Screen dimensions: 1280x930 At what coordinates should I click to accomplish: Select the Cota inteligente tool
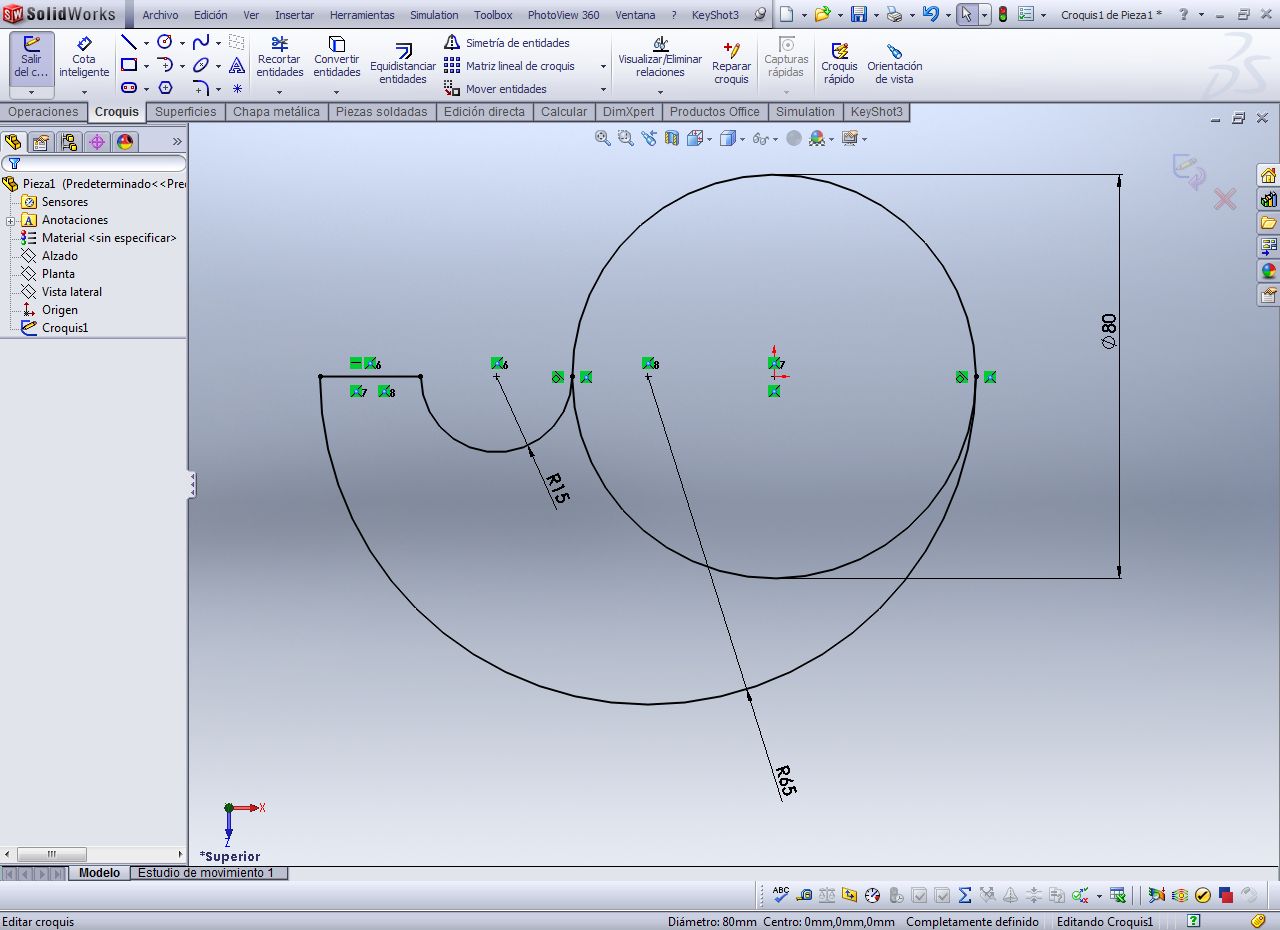84,57
